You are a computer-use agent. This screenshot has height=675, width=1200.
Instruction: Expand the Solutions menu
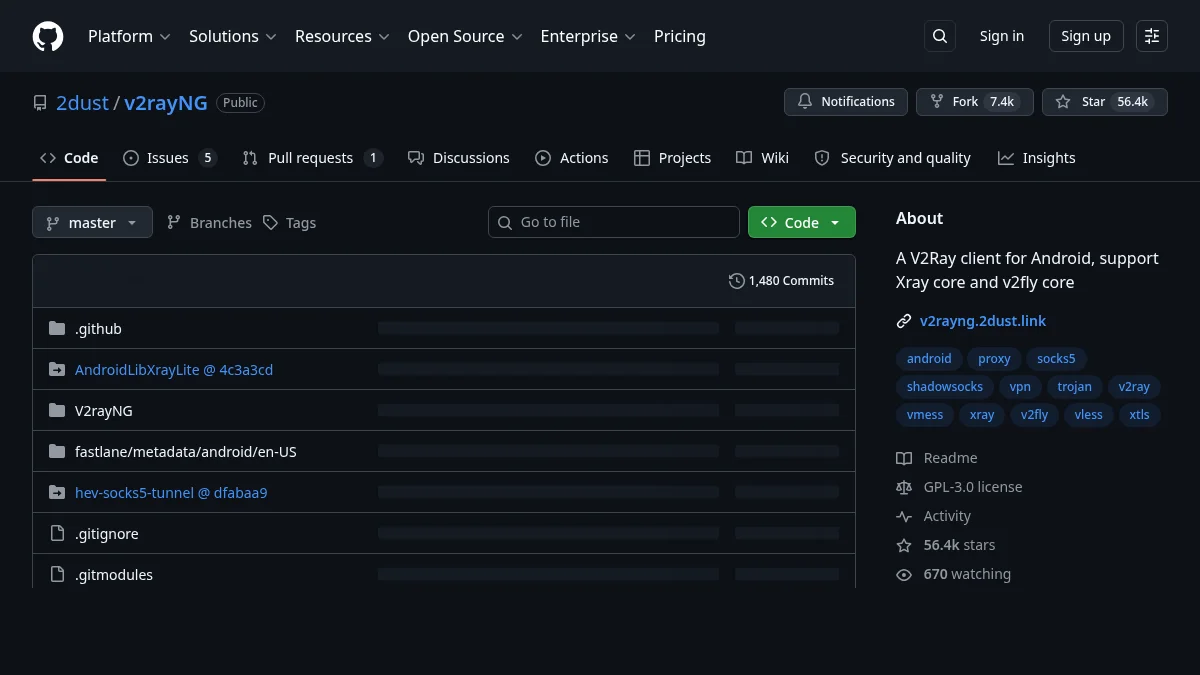[x=232, y=36]
